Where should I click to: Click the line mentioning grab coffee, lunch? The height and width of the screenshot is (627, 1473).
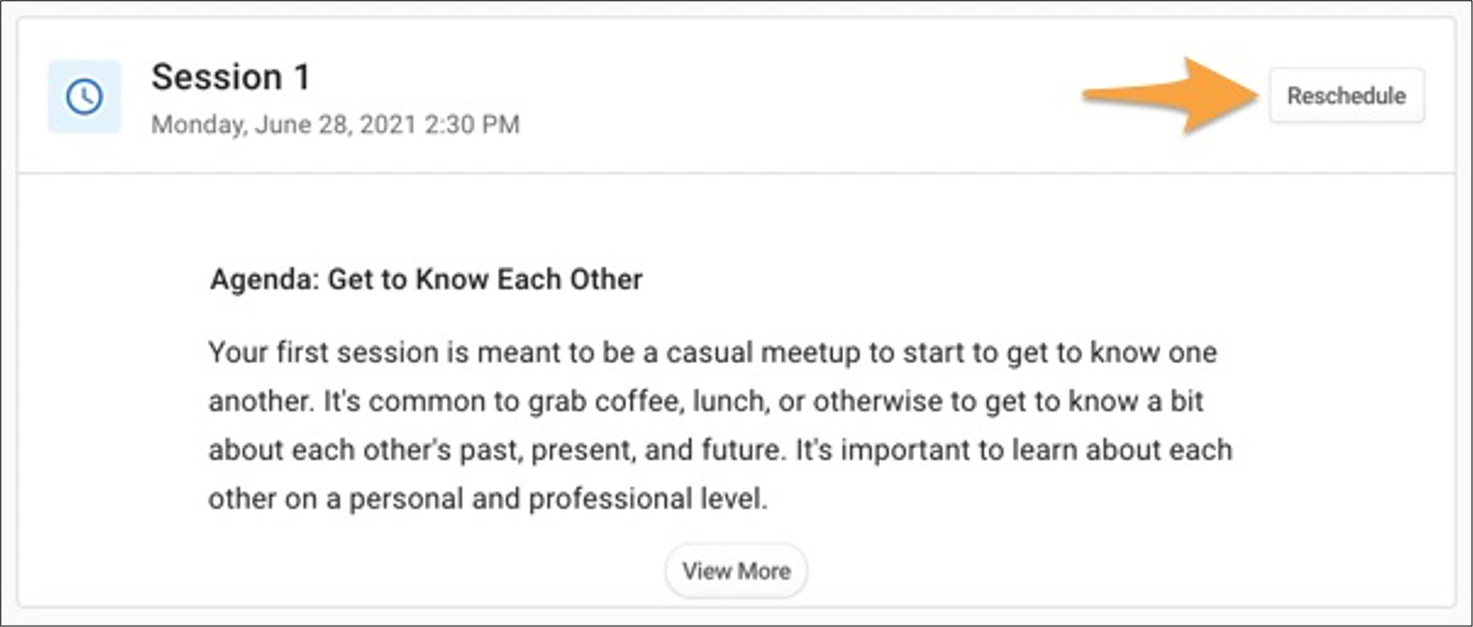[706, 402]
